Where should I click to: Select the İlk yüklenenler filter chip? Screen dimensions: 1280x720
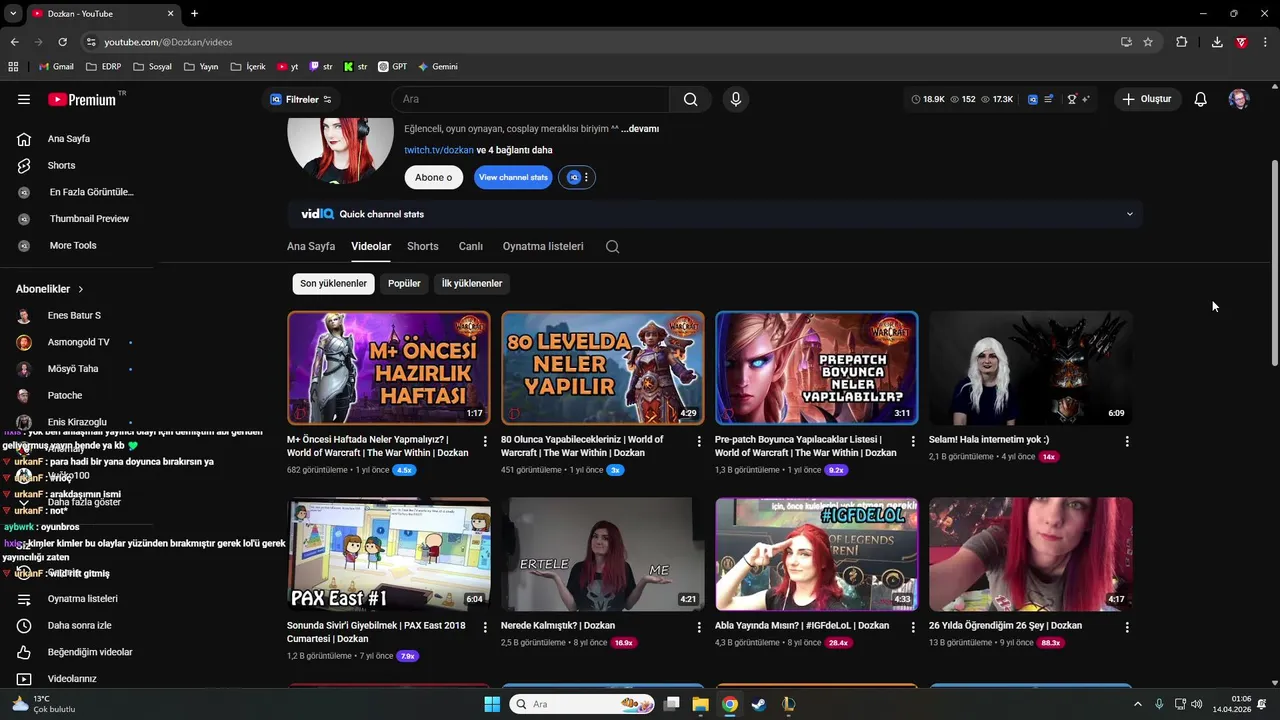tap(472, 283)
